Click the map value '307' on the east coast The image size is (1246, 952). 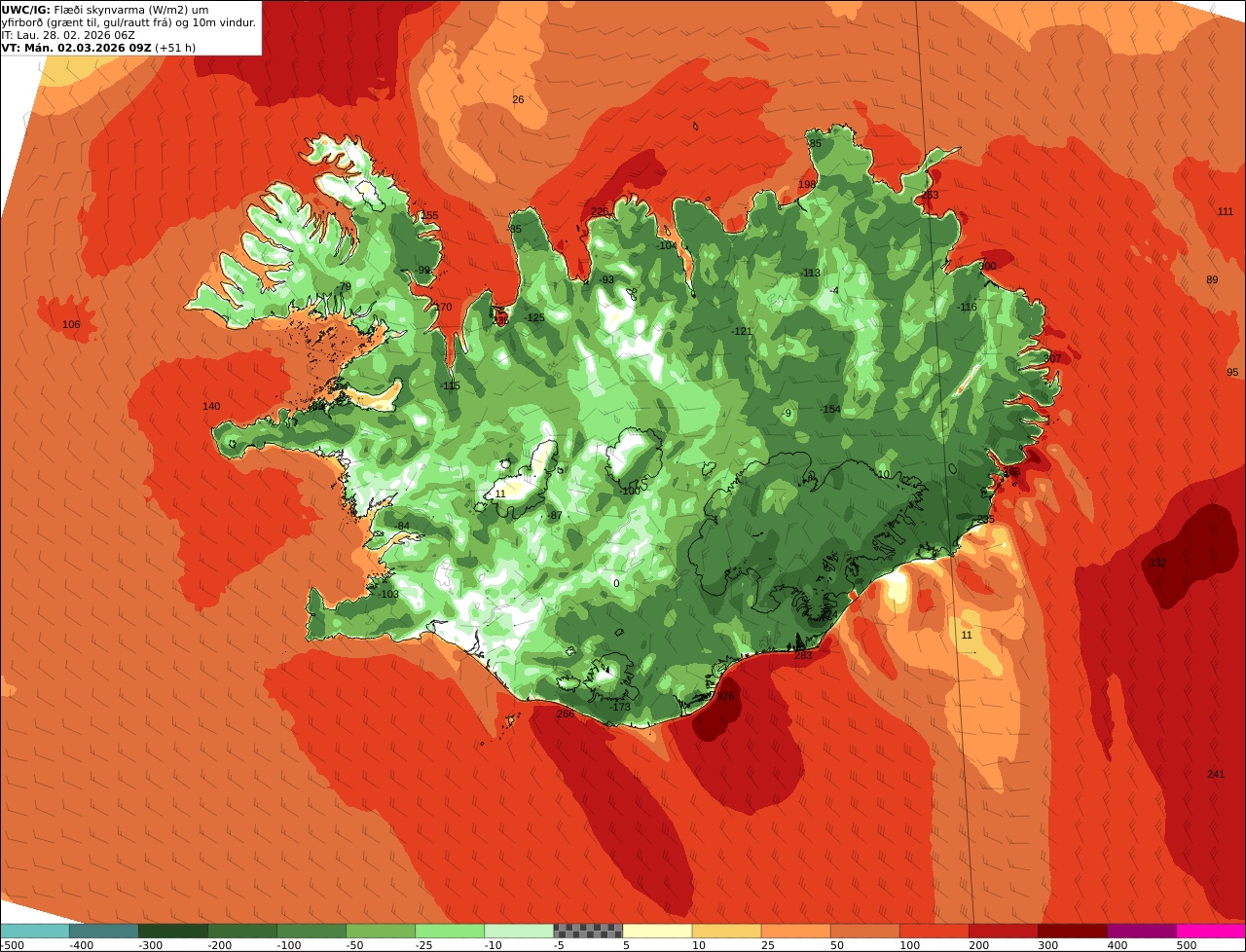pyautogui.click(x=1052, y=359)
